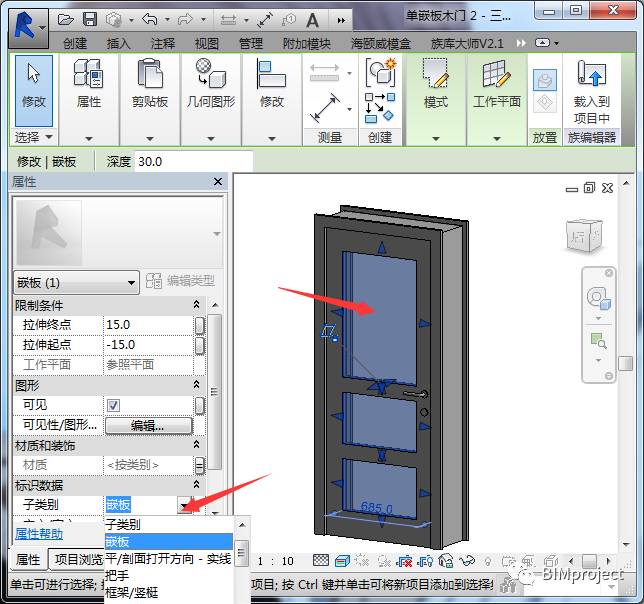Click the create similar icon in 创建 panel
The image size is (644, 604).
tap(380, 73)
